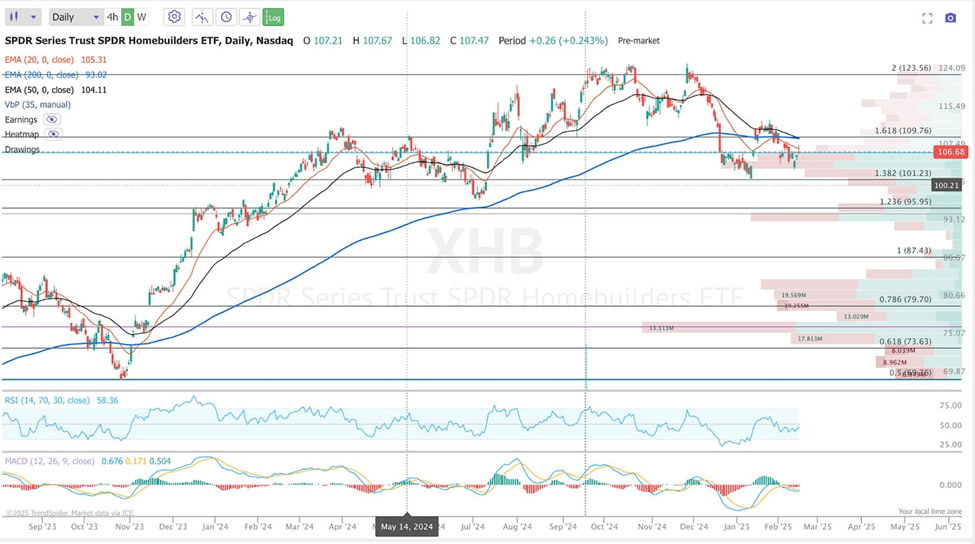975x544 pixels.
Task: Toggle the Log scale button
Action: pyautogui.click(x=274, y=17)
